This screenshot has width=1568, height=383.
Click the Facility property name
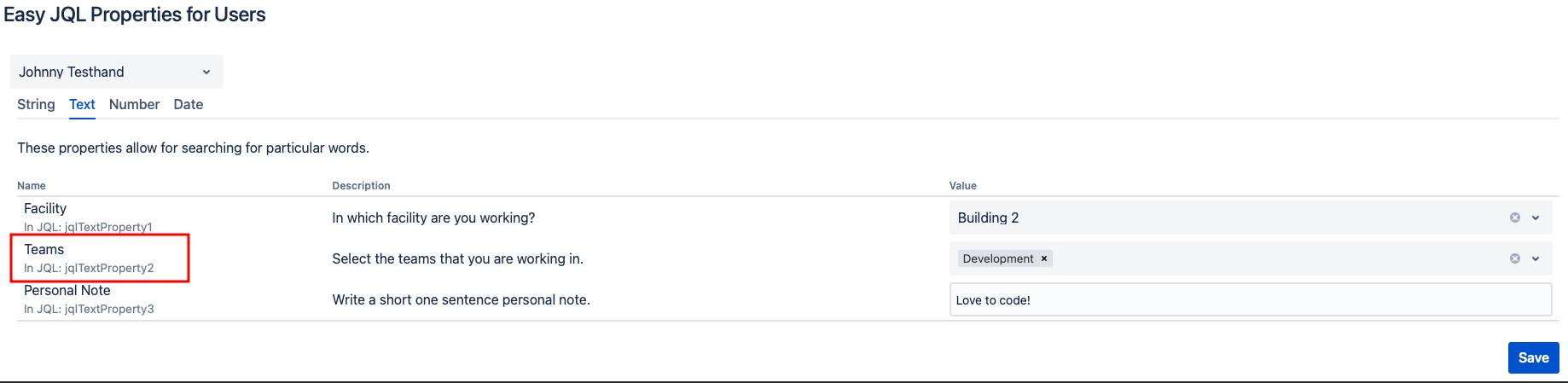(45, 208)
